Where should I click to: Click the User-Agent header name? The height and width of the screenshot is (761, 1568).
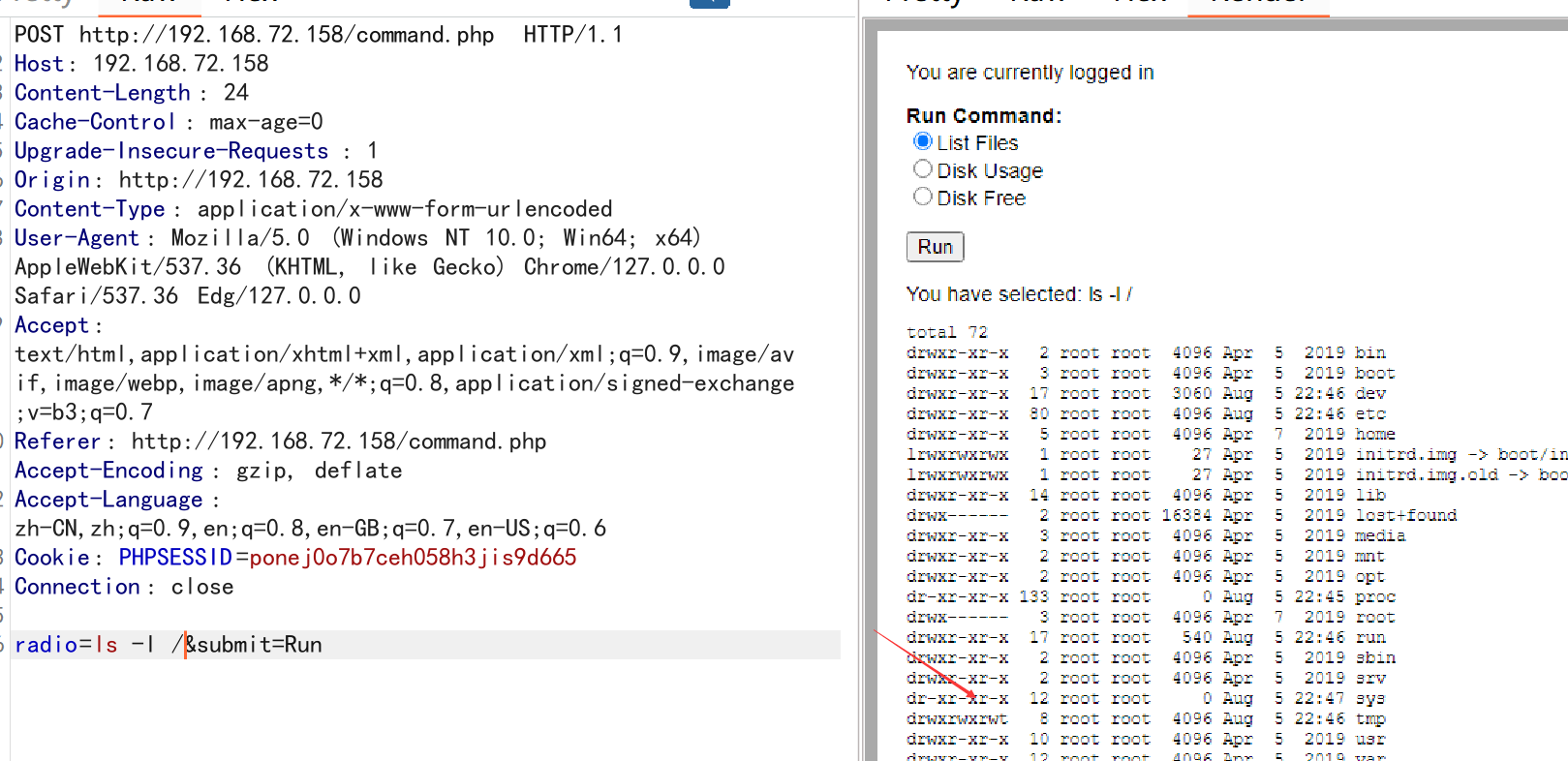[x=77, y=238]
